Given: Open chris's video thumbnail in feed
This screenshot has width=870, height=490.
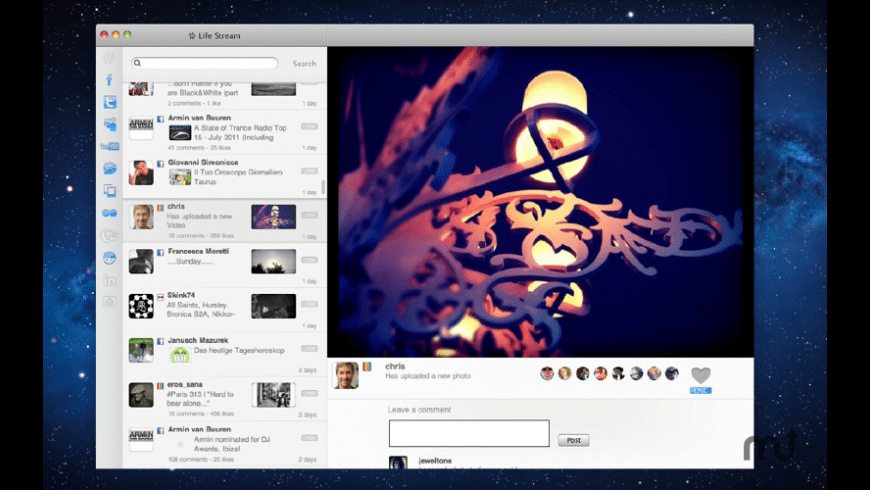Looking at the screenshot, I should 274,217.
